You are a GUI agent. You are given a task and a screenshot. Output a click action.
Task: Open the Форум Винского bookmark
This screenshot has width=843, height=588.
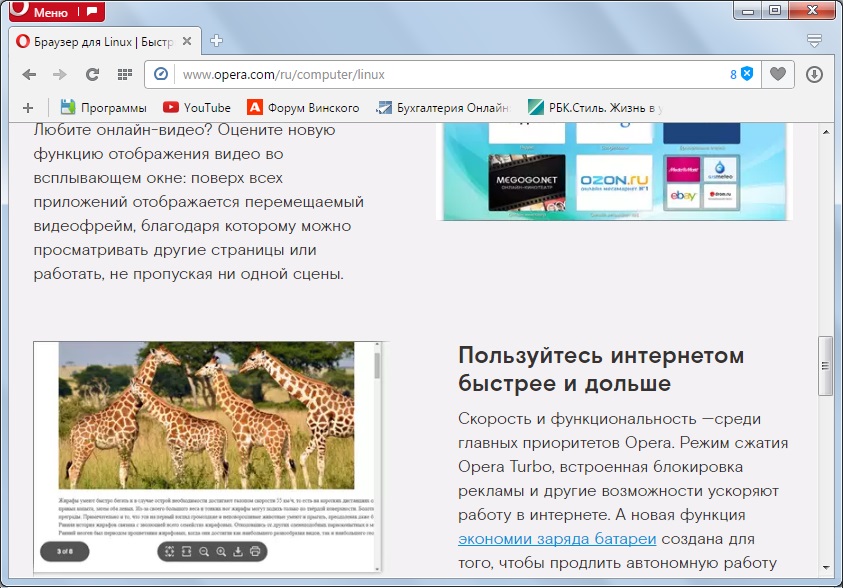tap(303, 107)
